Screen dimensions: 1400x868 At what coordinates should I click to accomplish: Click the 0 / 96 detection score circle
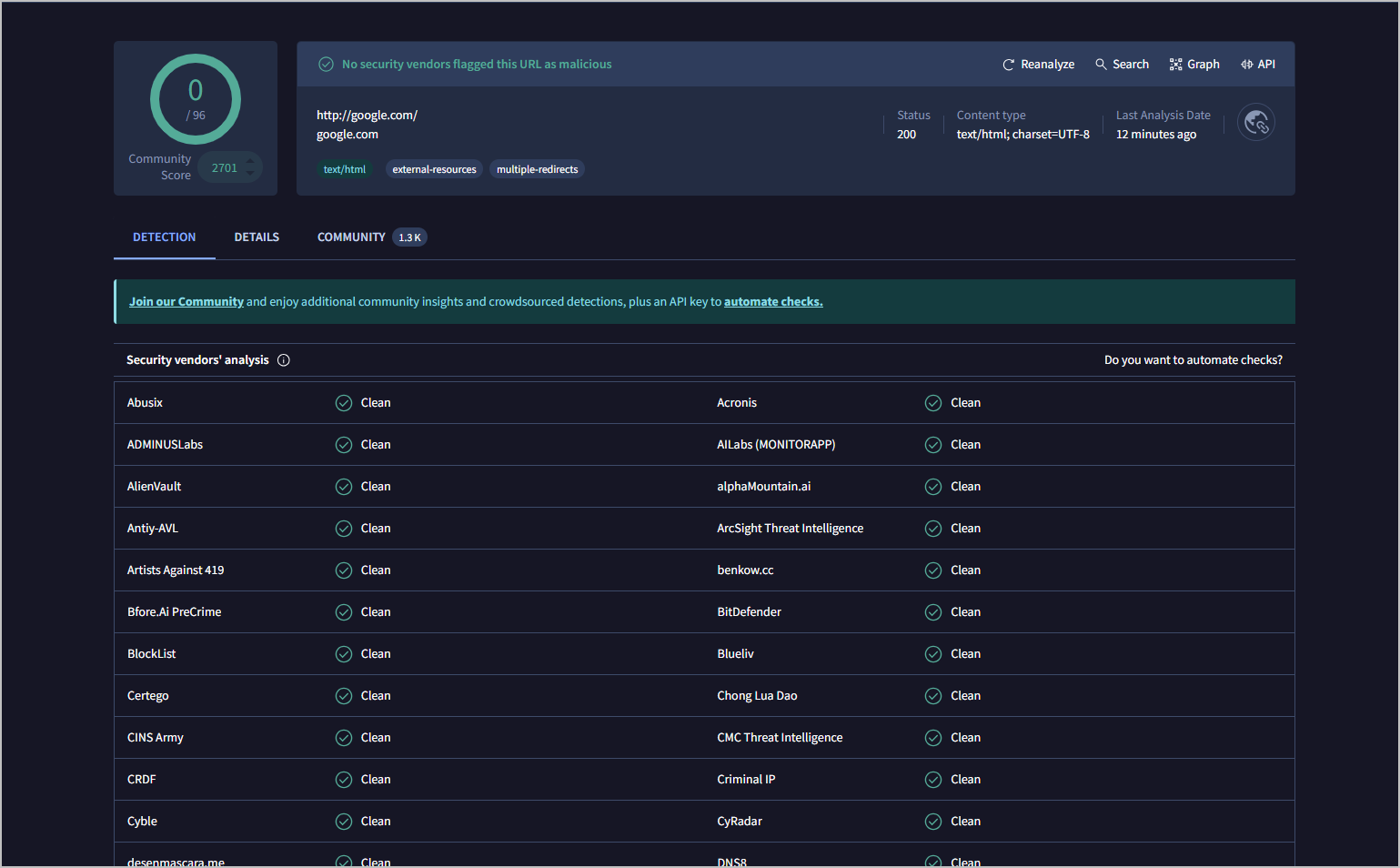click(x=196, y=99)
